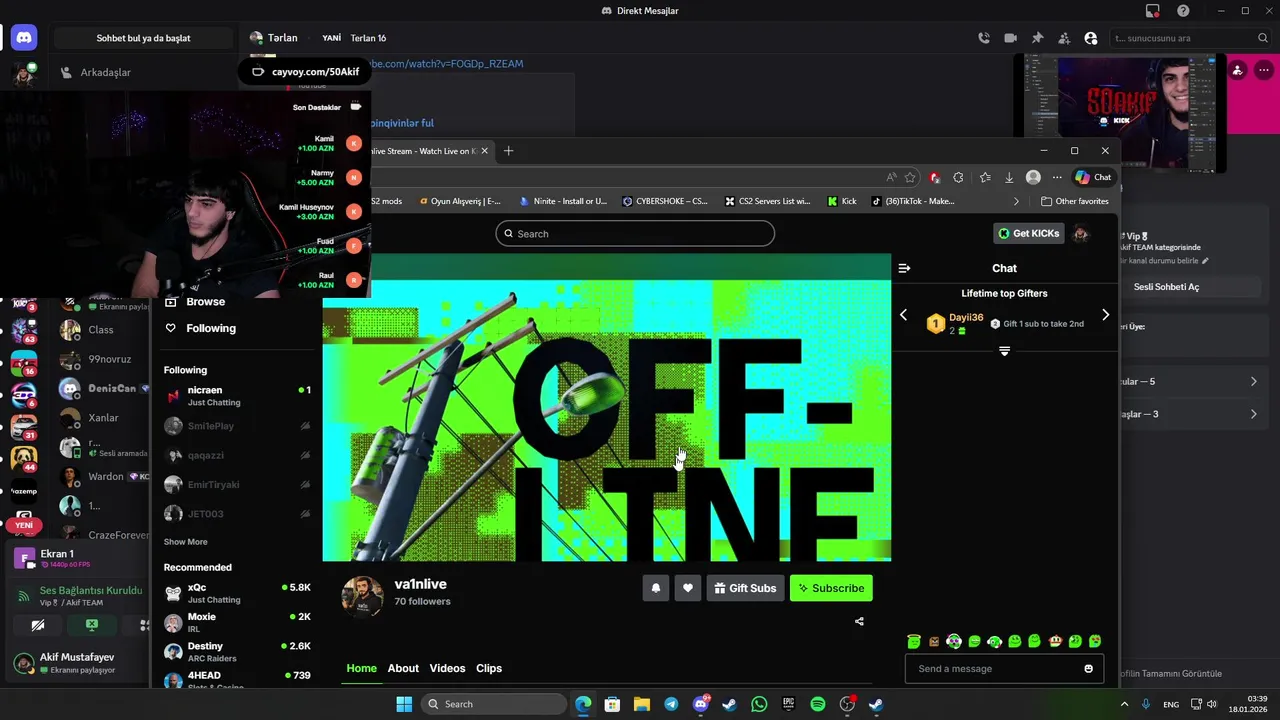Open the red ad-blocker extension icon
The width and height of the screenshot is (1280, 720).
(935, 177)
